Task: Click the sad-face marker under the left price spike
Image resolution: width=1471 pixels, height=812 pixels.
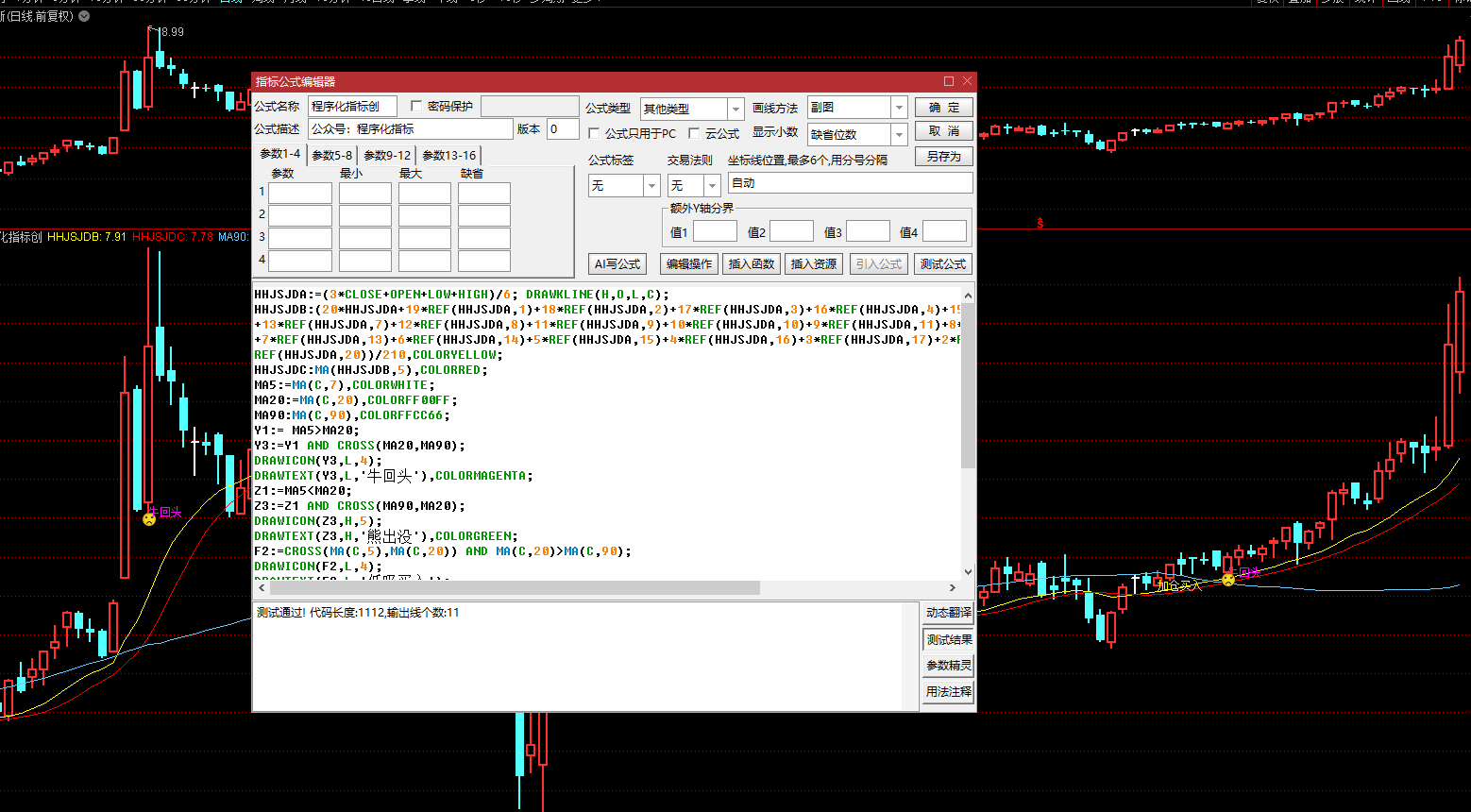Action: click(149, 519)
